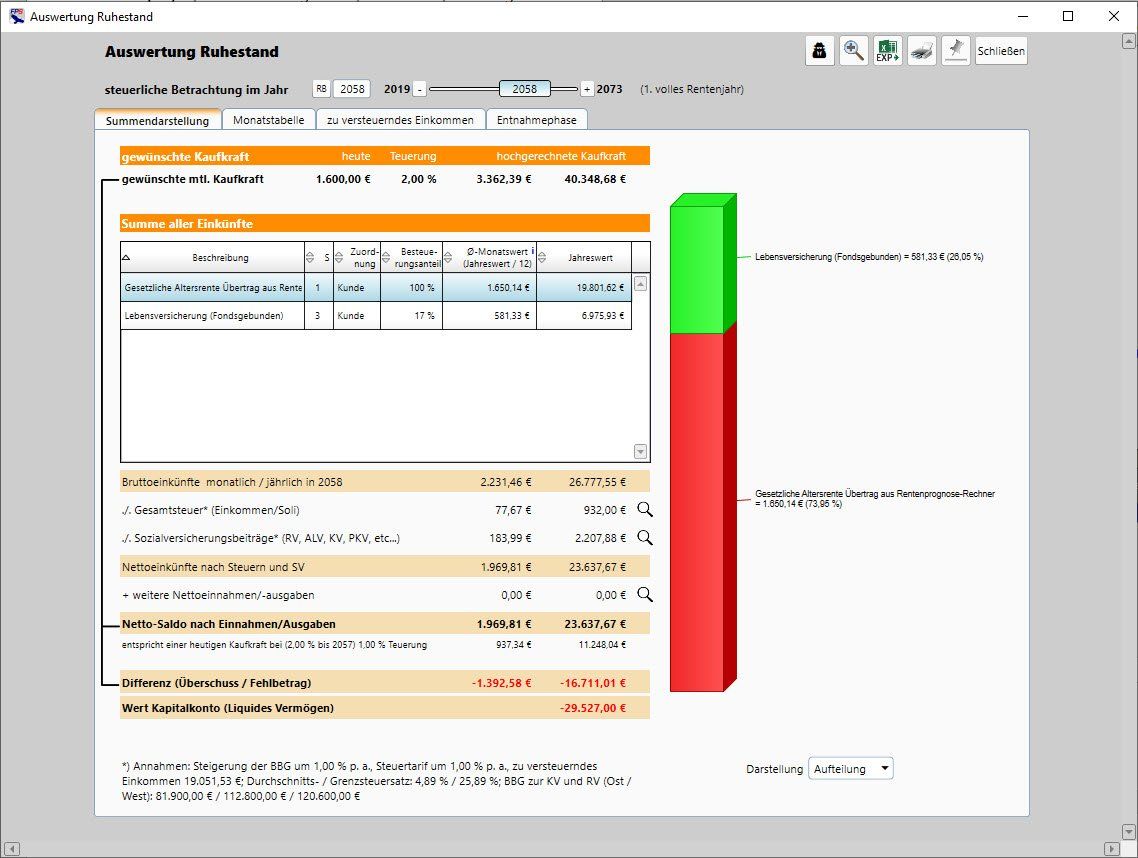Open the Entnahmephase tab
Image resolution: width=1138 pixels, height=858 pixels.
click(536, 120)
